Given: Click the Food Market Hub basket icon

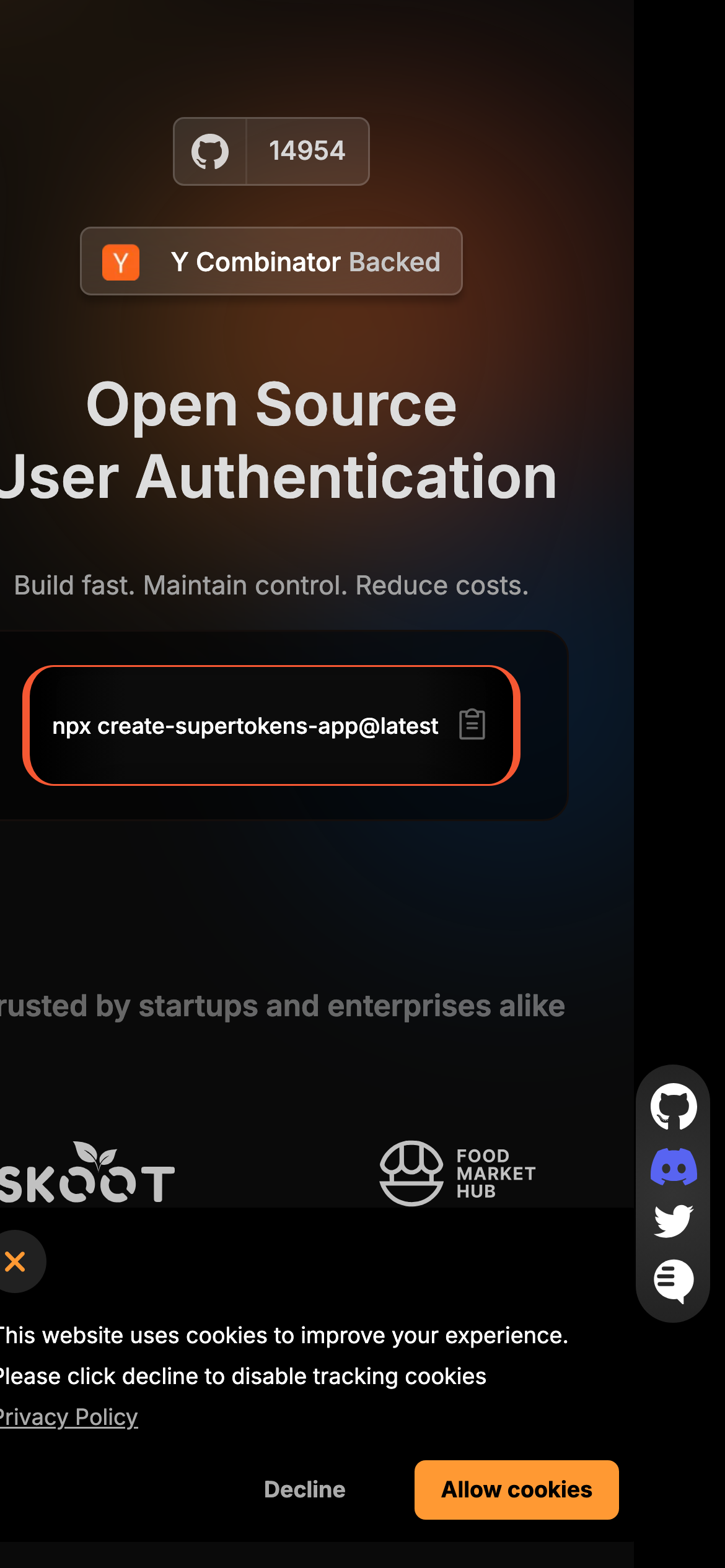Looking at the screenshot, I should (411, 1173).
